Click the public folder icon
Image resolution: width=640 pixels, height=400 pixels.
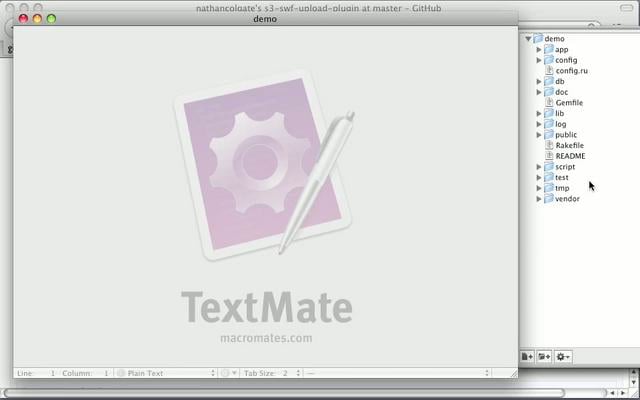(549, 134)
